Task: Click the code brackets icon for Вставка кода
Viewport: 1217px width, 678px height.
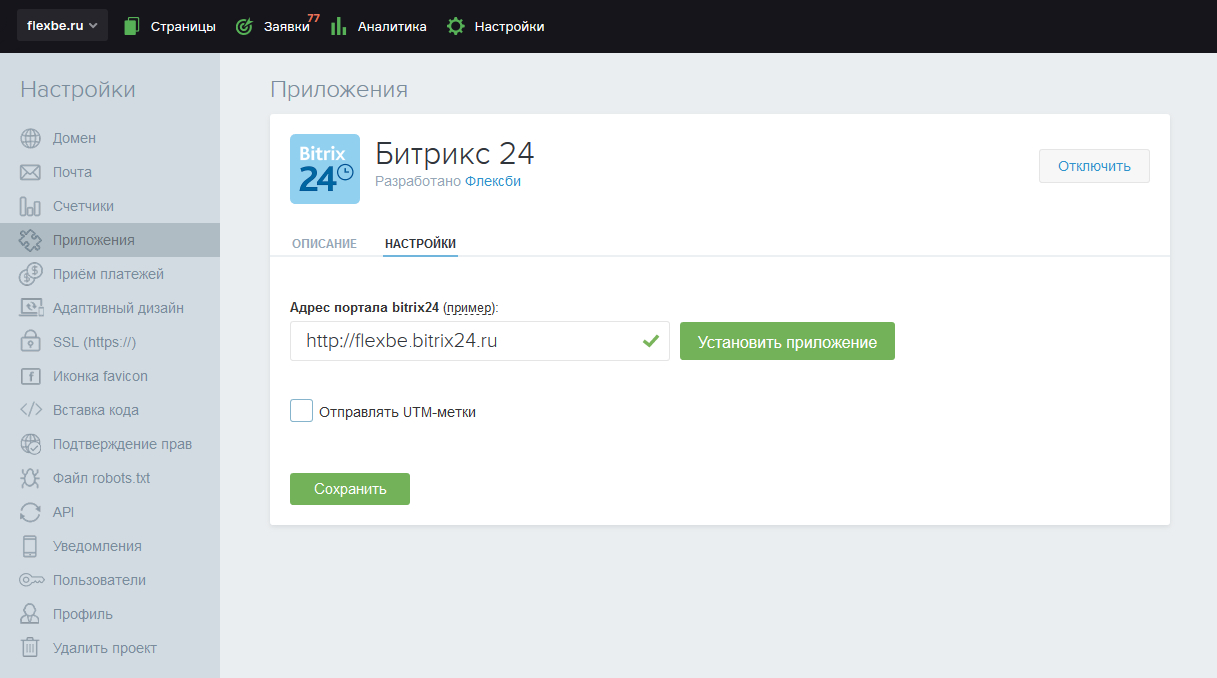Action: click(30, 410)
